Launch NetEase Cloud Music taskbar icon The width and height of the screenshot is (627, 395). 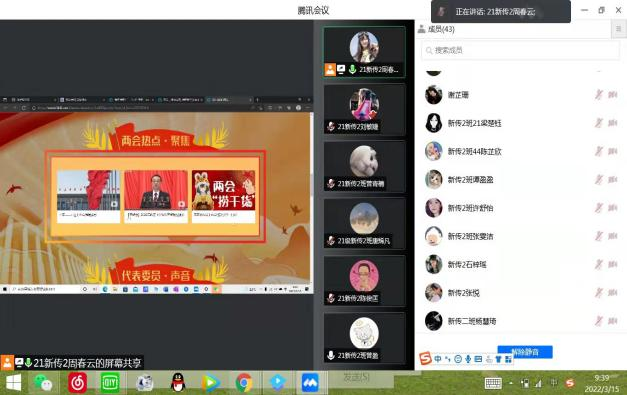(x=77, y=383)
